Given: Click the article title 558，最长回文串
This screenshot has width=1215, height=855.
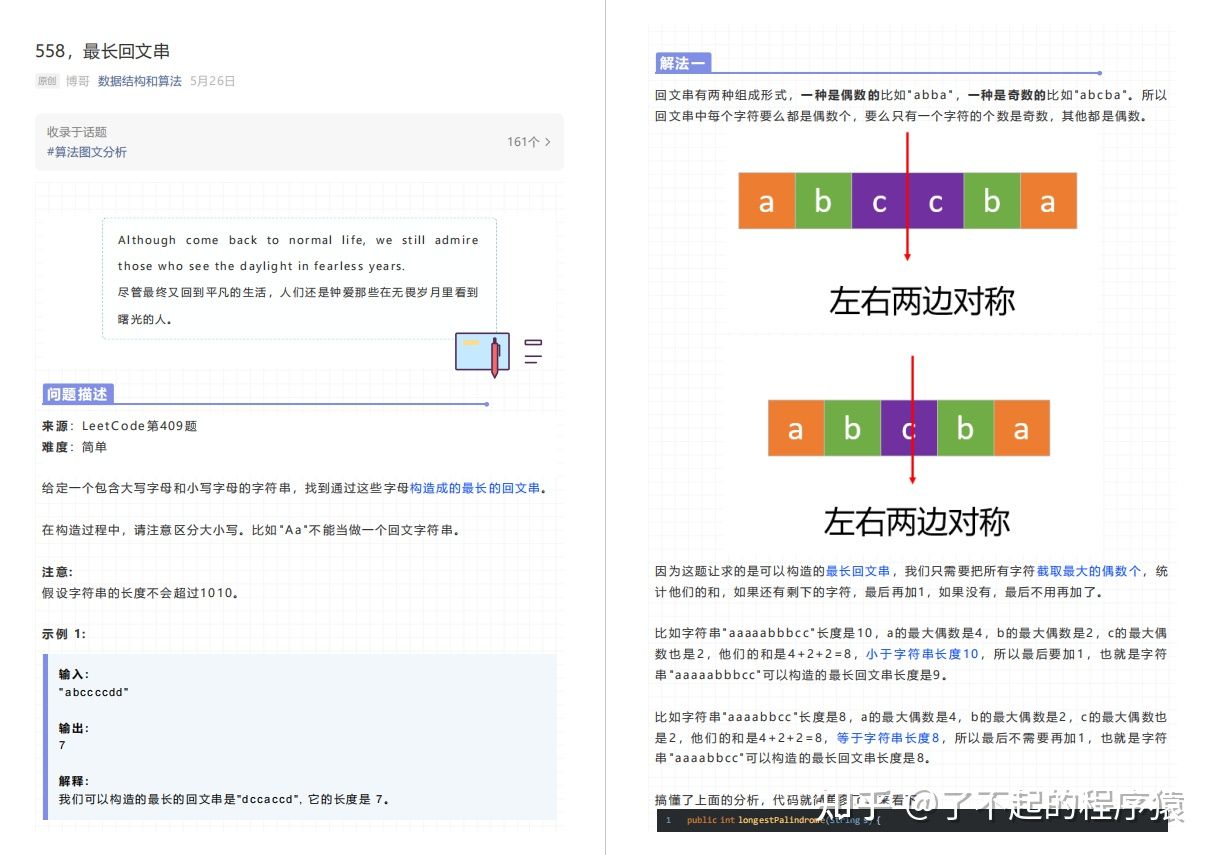Looking at the screenshot, I should click(x=102, y=51).
